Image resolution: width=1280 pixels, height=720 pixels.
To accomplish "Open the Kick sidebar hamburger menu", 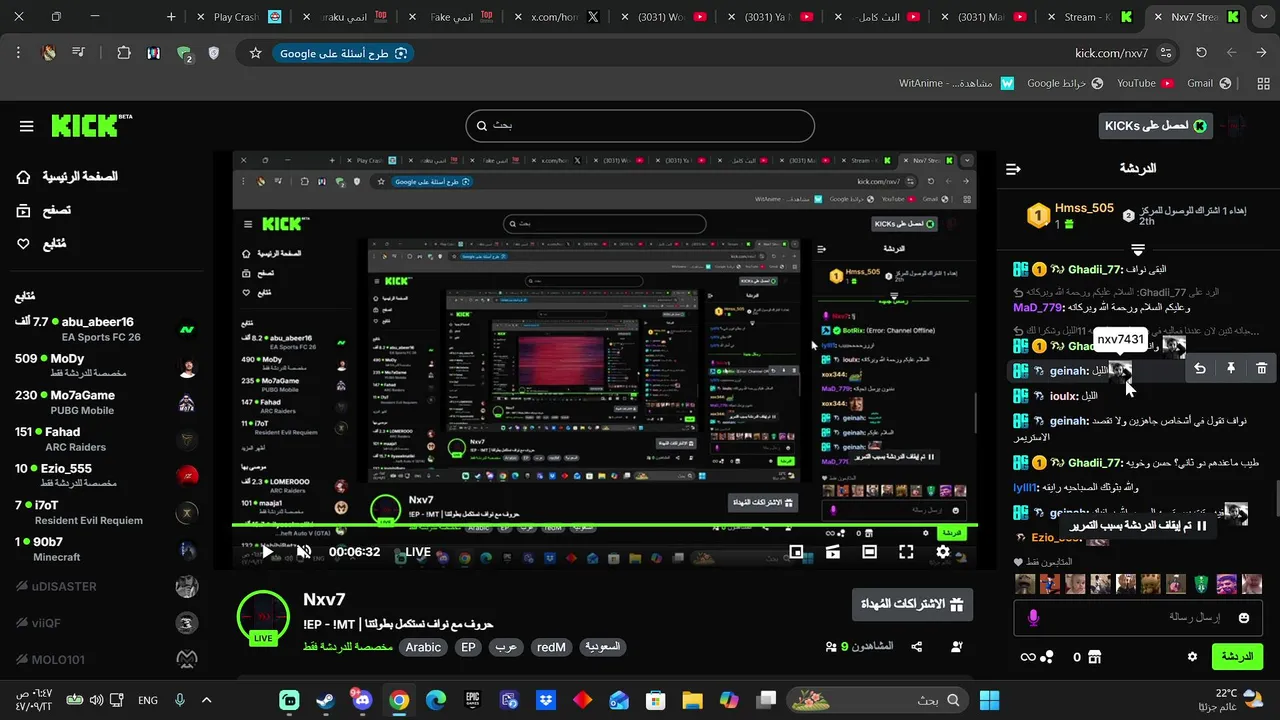I will pos(26,126).
